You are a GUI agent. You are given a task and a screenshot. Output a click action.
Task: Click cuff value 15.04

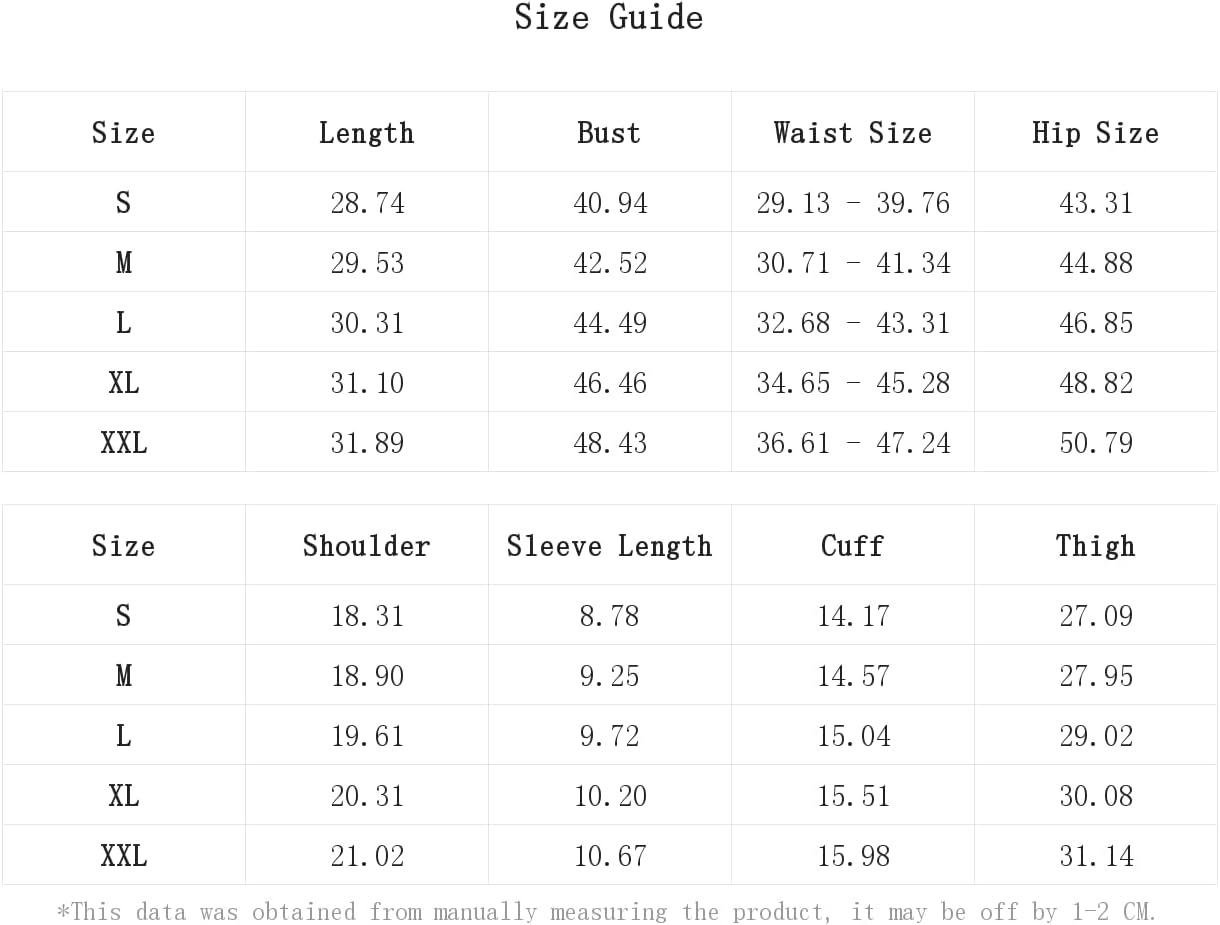point(853,736)
